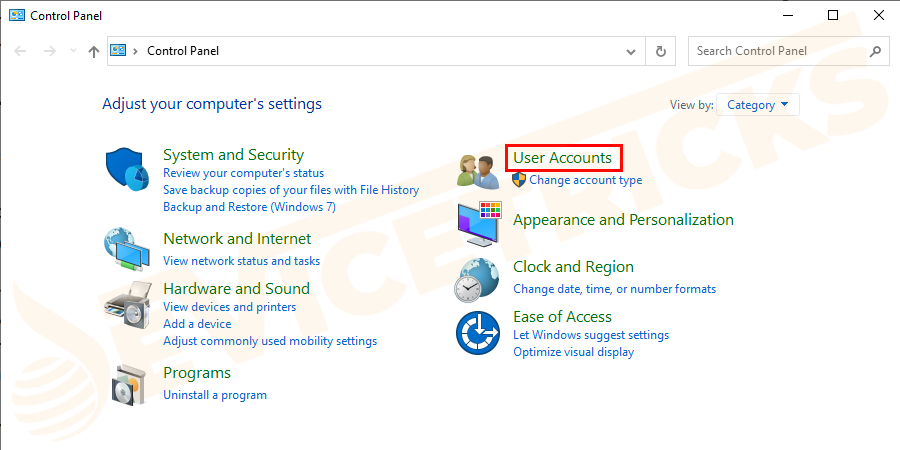The width and height of the screenshot is (900, 450).
Task: Open Change account type link
Action: coord(585,180)
